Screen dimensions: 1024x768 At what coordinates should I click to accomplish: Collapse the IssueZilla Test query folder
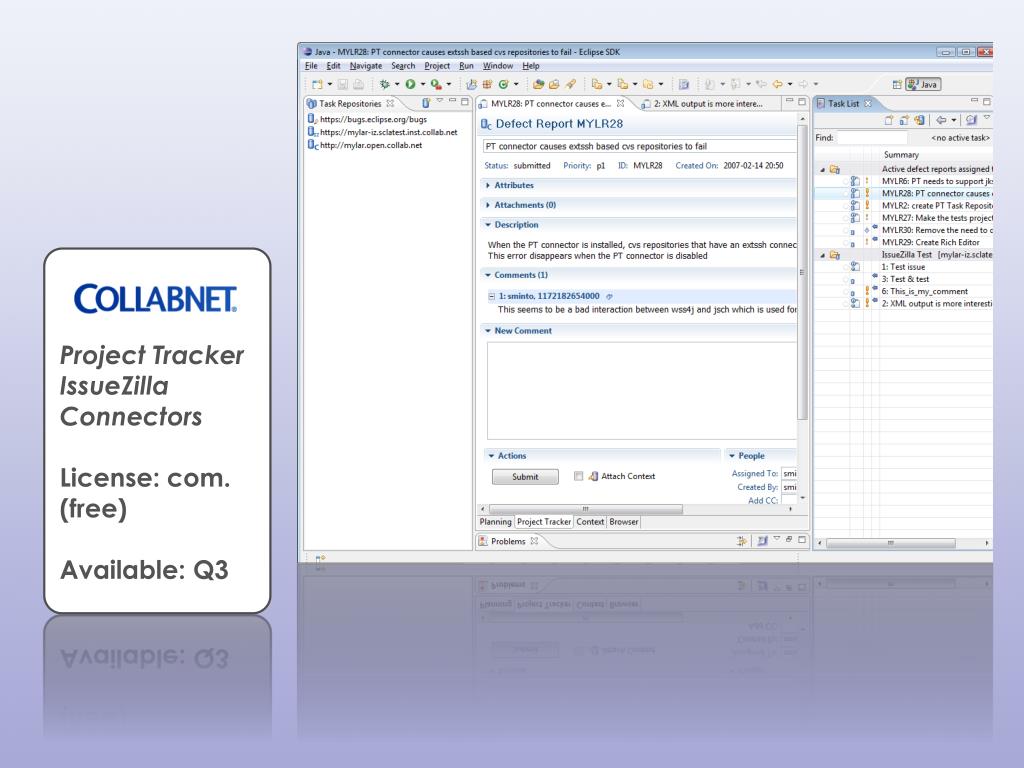coord(823,255)
